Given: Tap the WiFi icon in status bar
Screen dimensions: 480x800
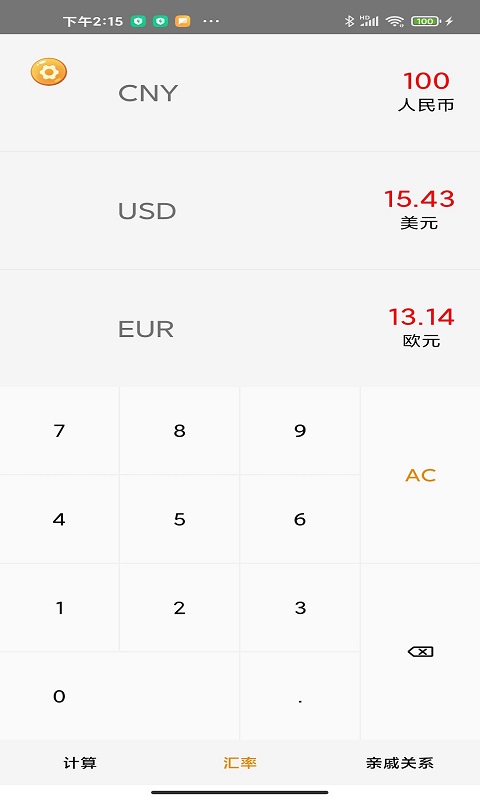Looking at the screenshot, I should 395,21.
